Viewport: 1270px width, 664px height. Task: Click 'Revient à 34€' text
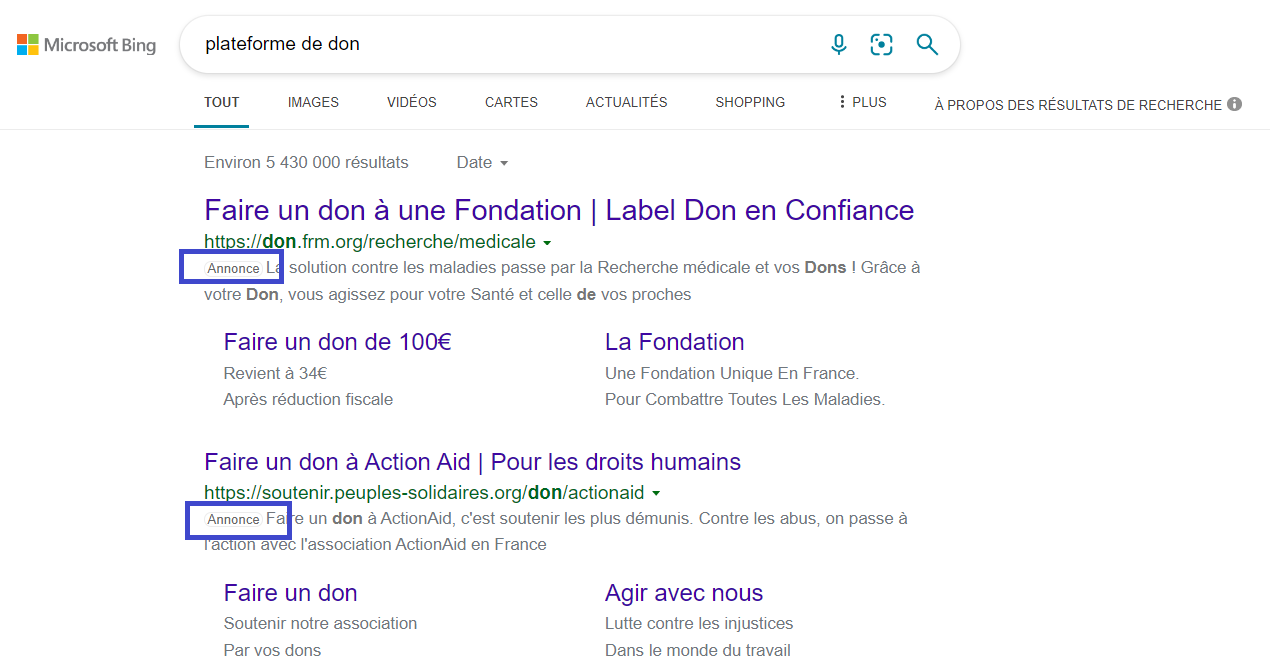276,373
